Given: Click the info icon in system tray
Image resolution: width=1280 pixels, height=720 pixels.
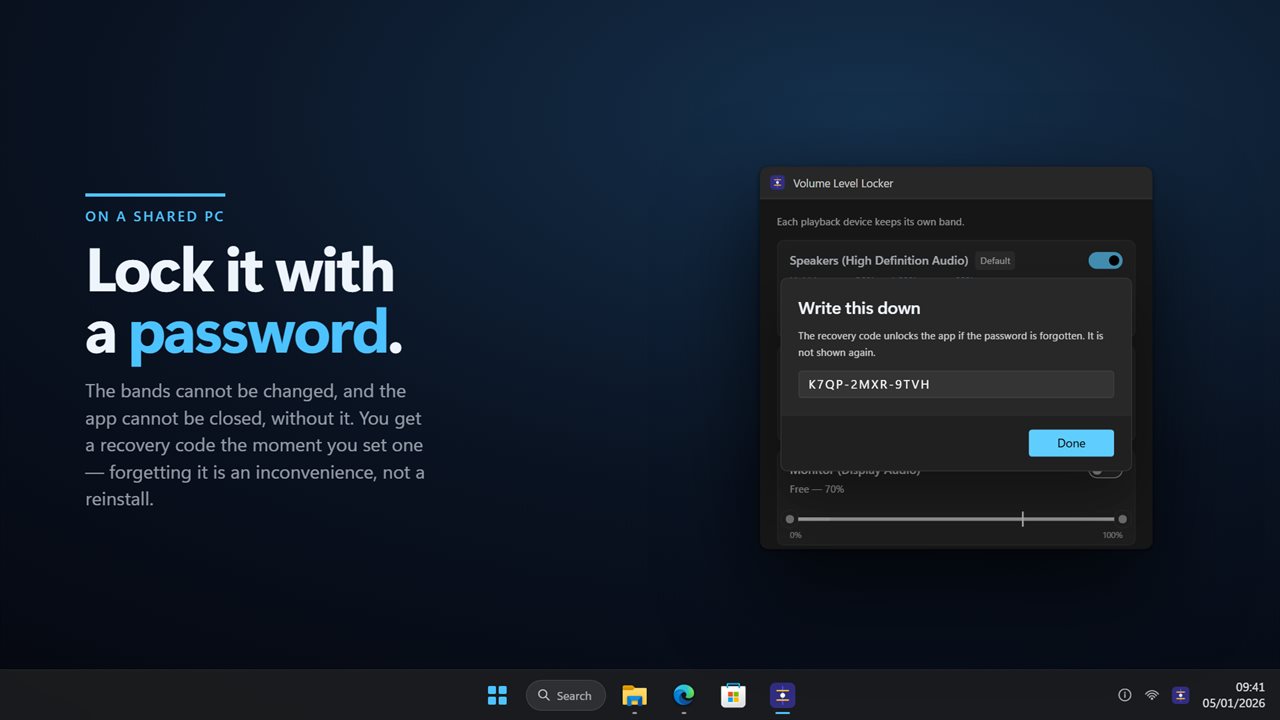Looking at the screenshot, I should pos(1125,695).
